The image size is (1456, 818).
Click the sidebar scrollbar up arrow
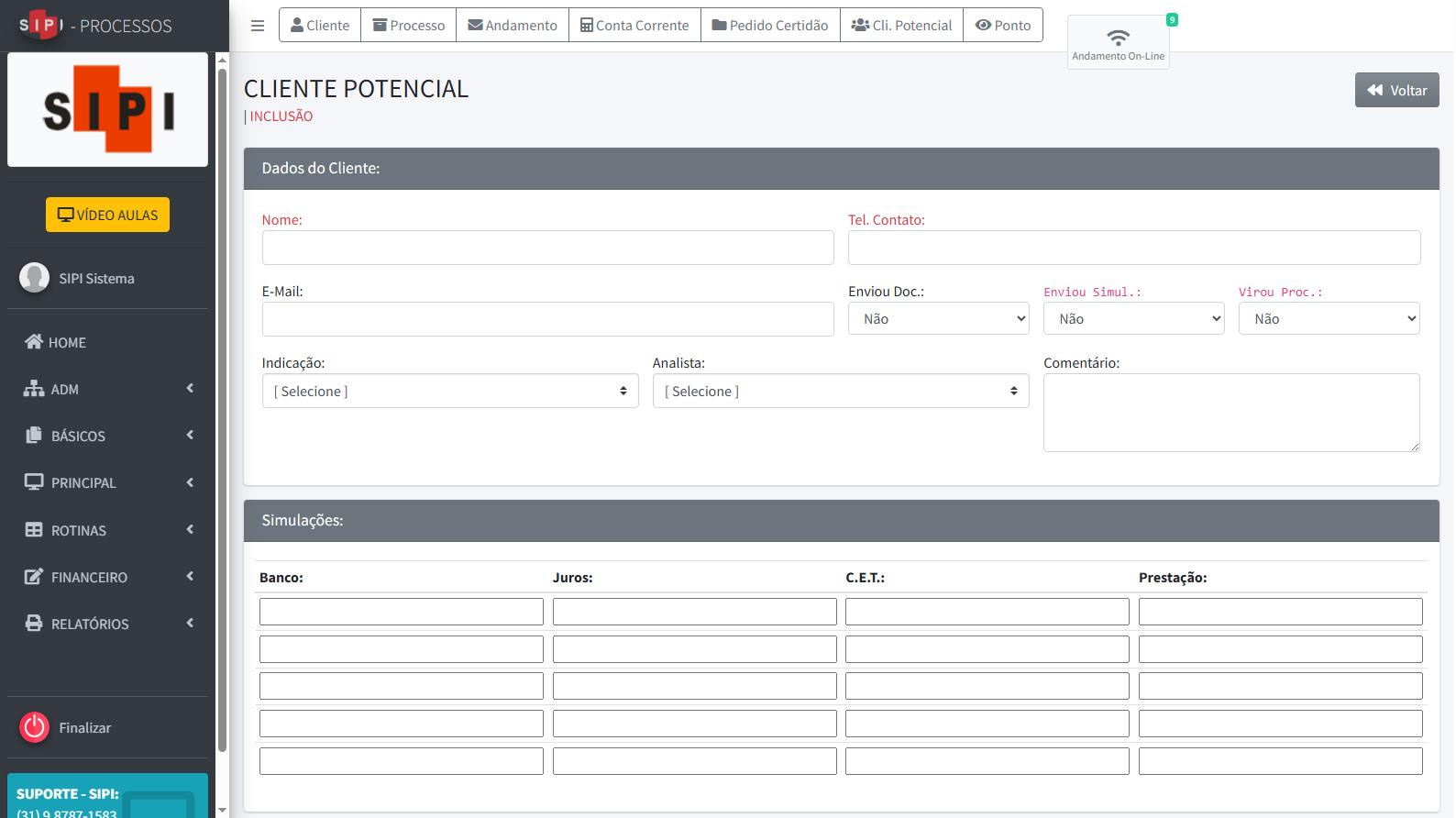pyautogui.click(x=222, y=60)
